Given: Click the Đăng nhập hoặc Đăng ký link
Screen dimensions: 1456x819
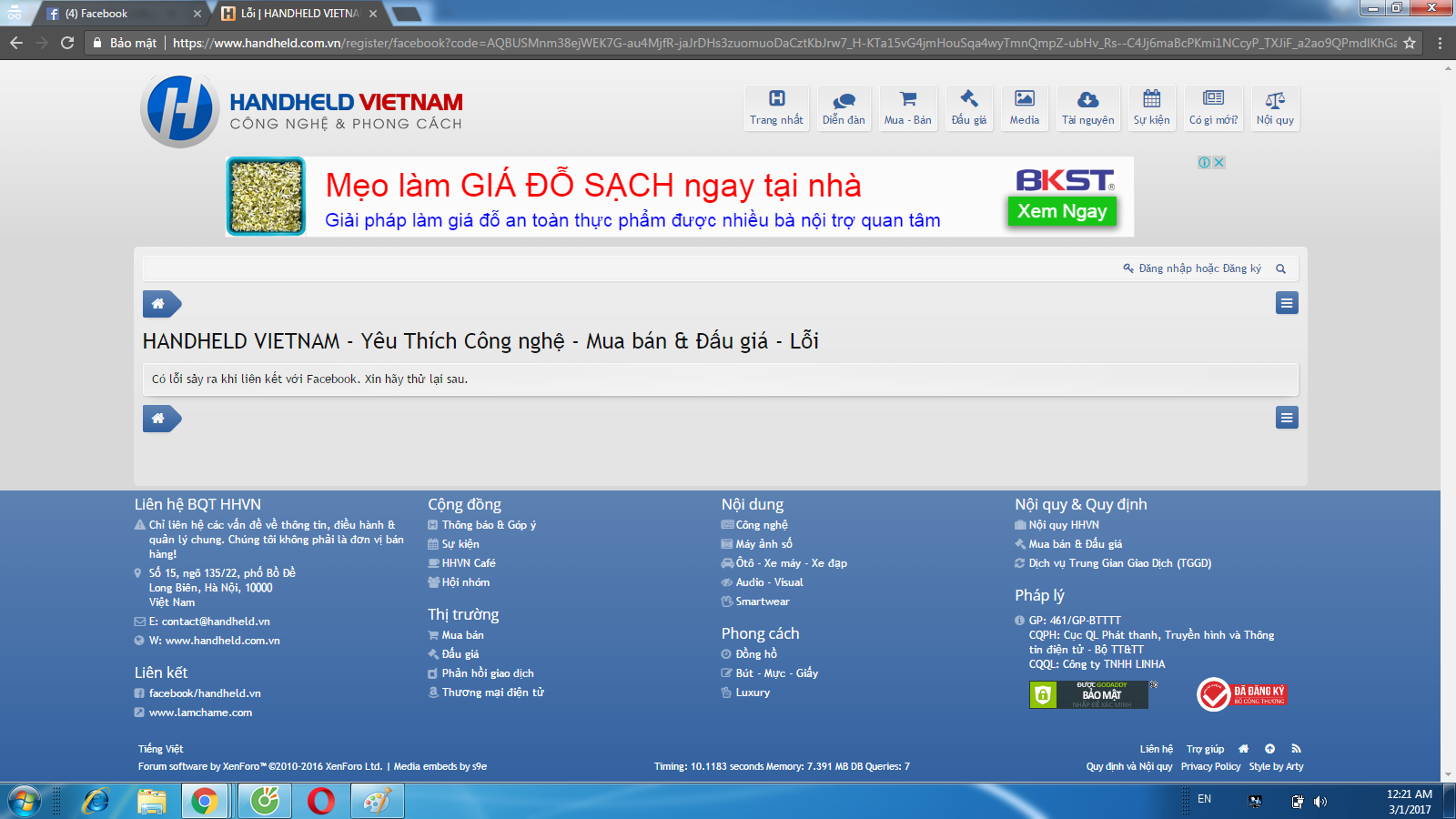Looking at the screenshot, I should click(x=1199, y=268).
